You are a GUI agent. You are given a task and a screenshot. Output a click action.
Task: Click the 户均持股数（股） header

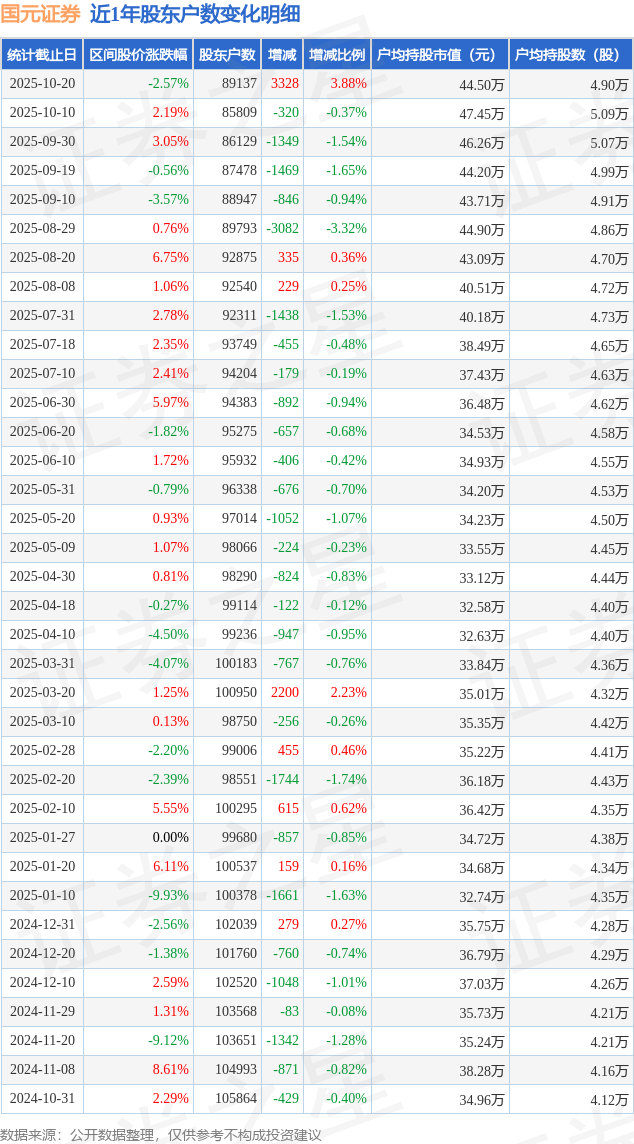point(570,55)
